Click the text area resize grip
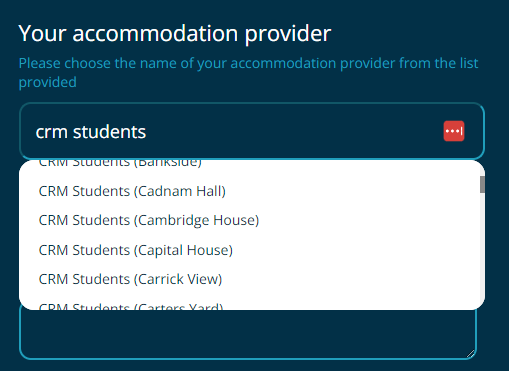Image resolution: width=509 pixels, height=371 pixels. 471,354
